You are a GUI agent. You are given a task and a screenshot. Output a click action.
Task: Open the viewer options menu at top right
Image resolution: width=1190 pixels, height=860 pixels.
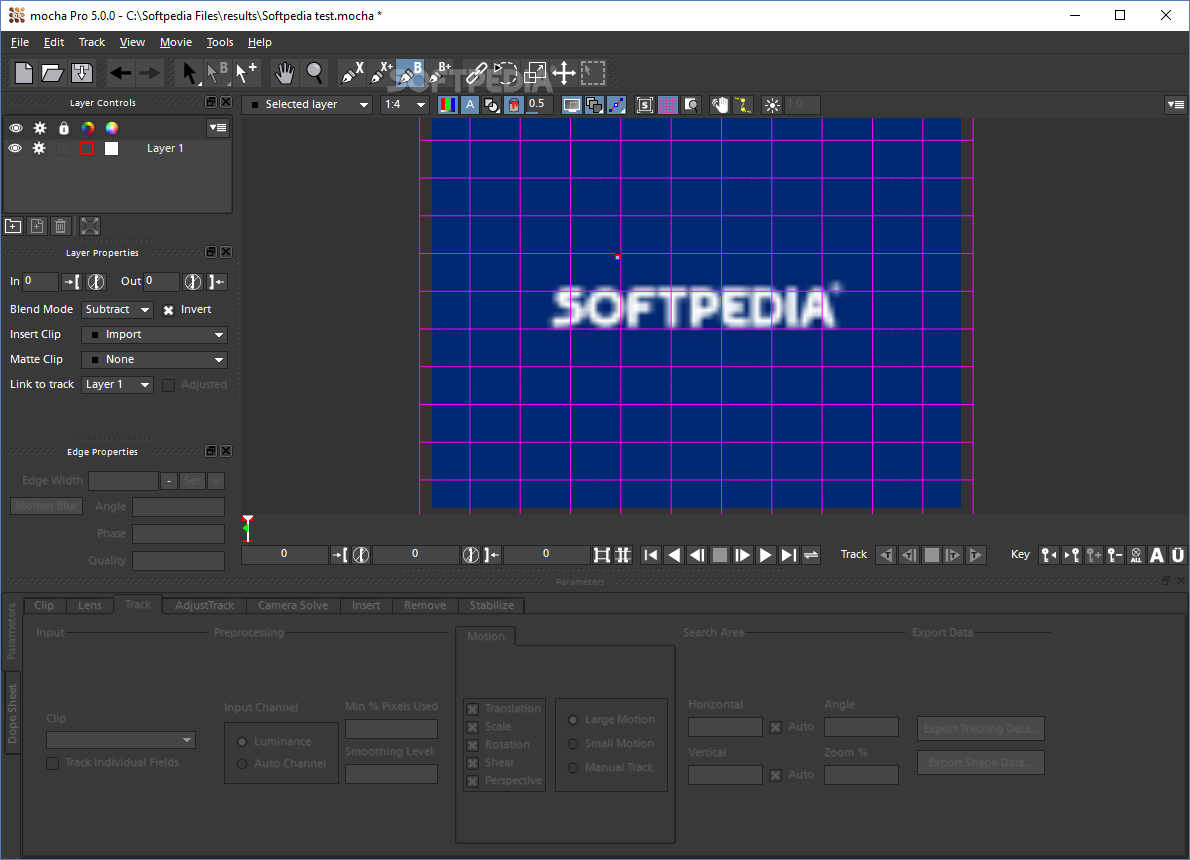coord(1176,105)
